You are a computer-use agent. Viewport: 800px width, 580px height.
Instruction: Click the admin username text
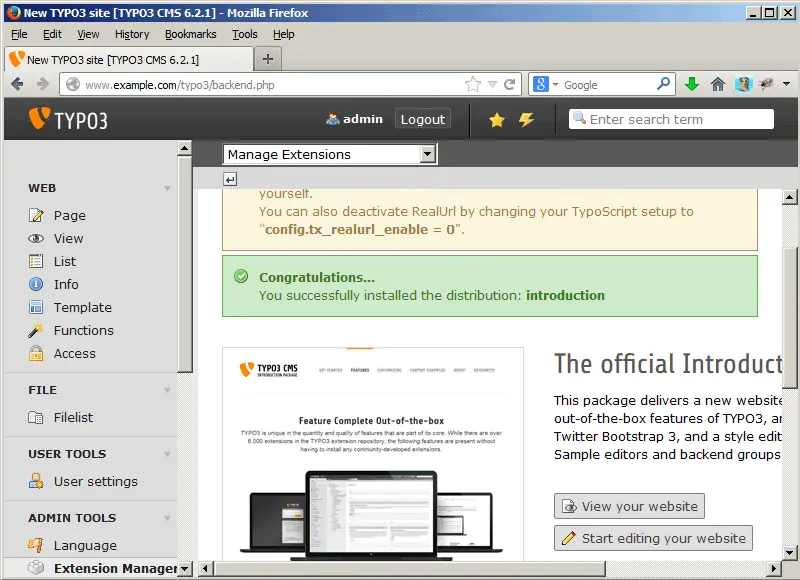click(363, 119)
